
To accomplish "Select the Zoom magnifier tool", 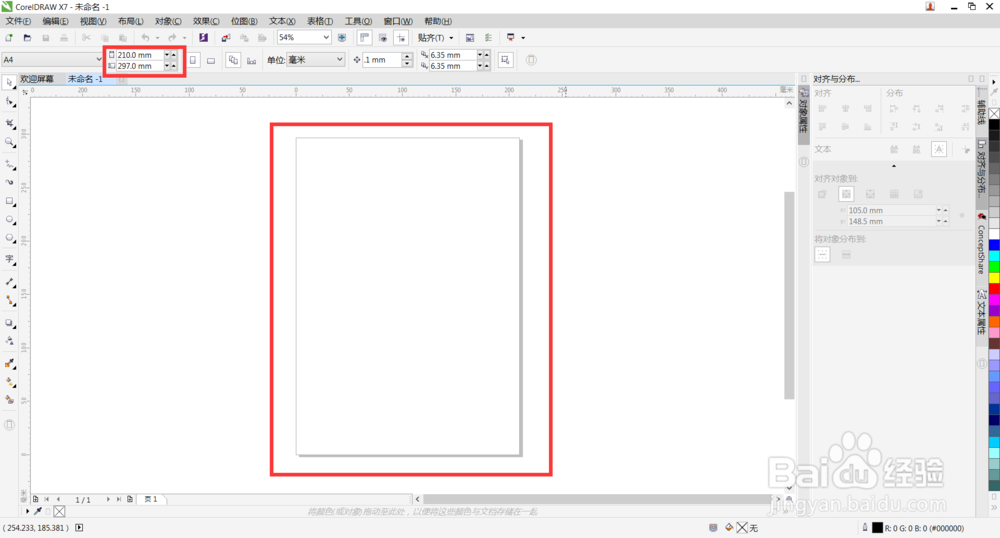I will click(x=10, y=143).
